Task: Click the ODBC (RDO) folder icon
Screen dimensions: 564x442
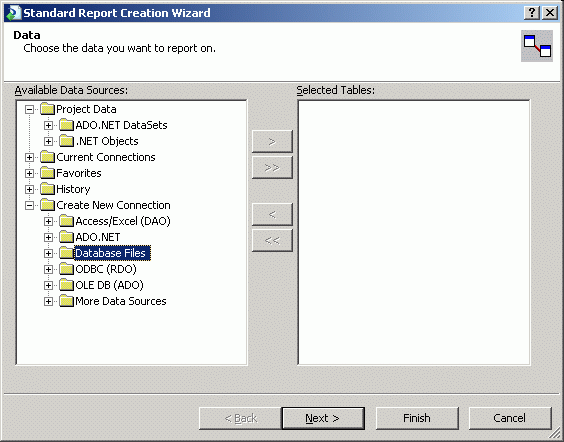Action: tap(66, 269)
